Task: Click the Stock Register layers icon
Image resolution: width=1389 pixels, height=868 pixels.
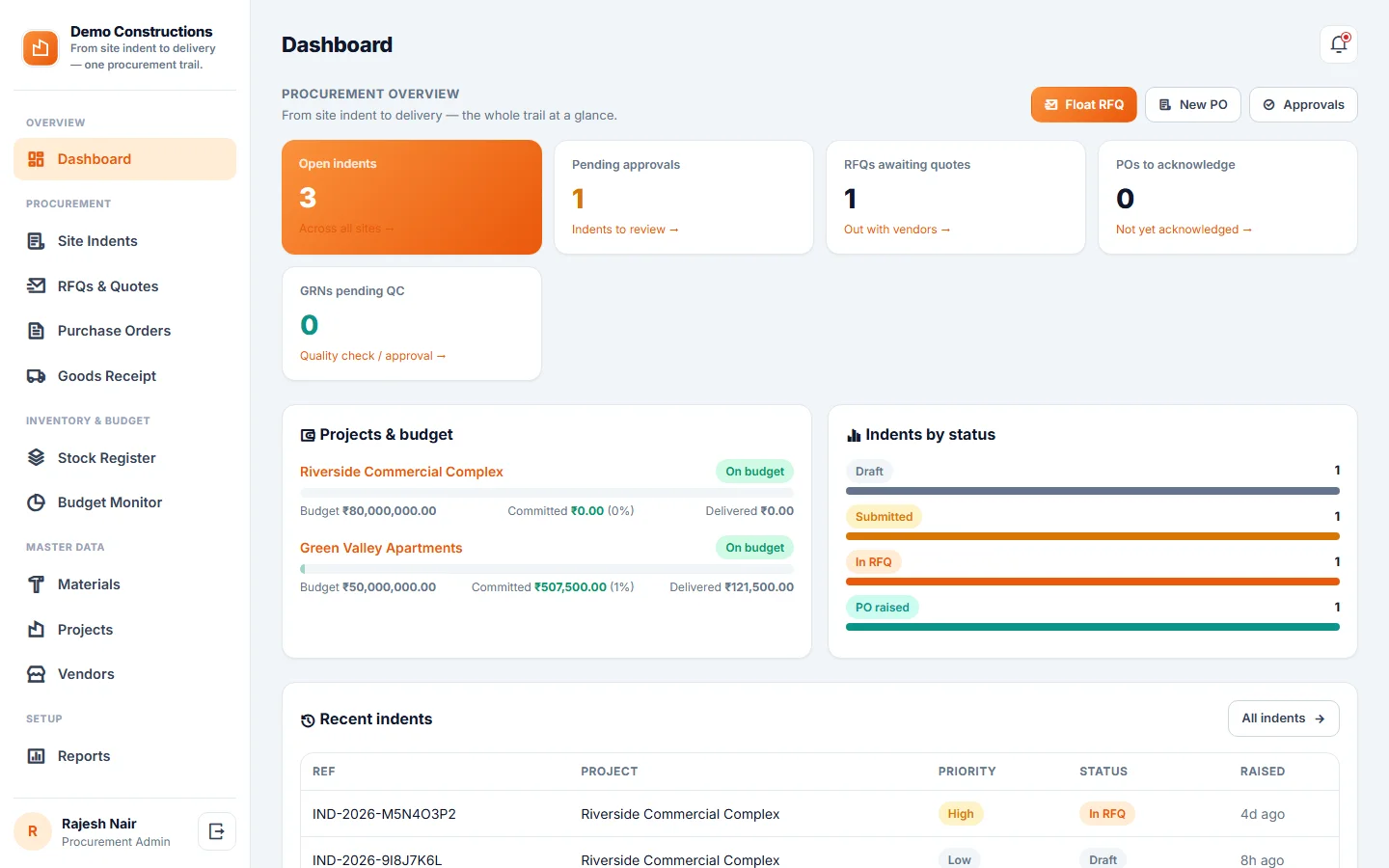Action: [x=36, y=458]
